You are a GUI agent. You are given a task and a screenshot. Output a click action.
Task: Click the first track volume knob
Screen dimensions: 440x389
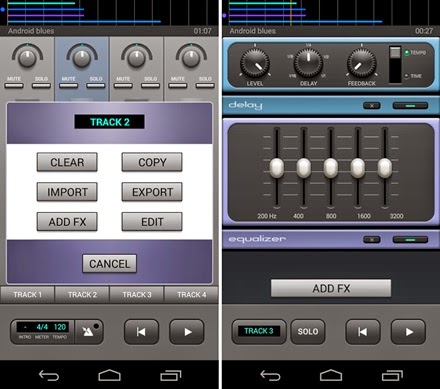click(x=27, y=58)
